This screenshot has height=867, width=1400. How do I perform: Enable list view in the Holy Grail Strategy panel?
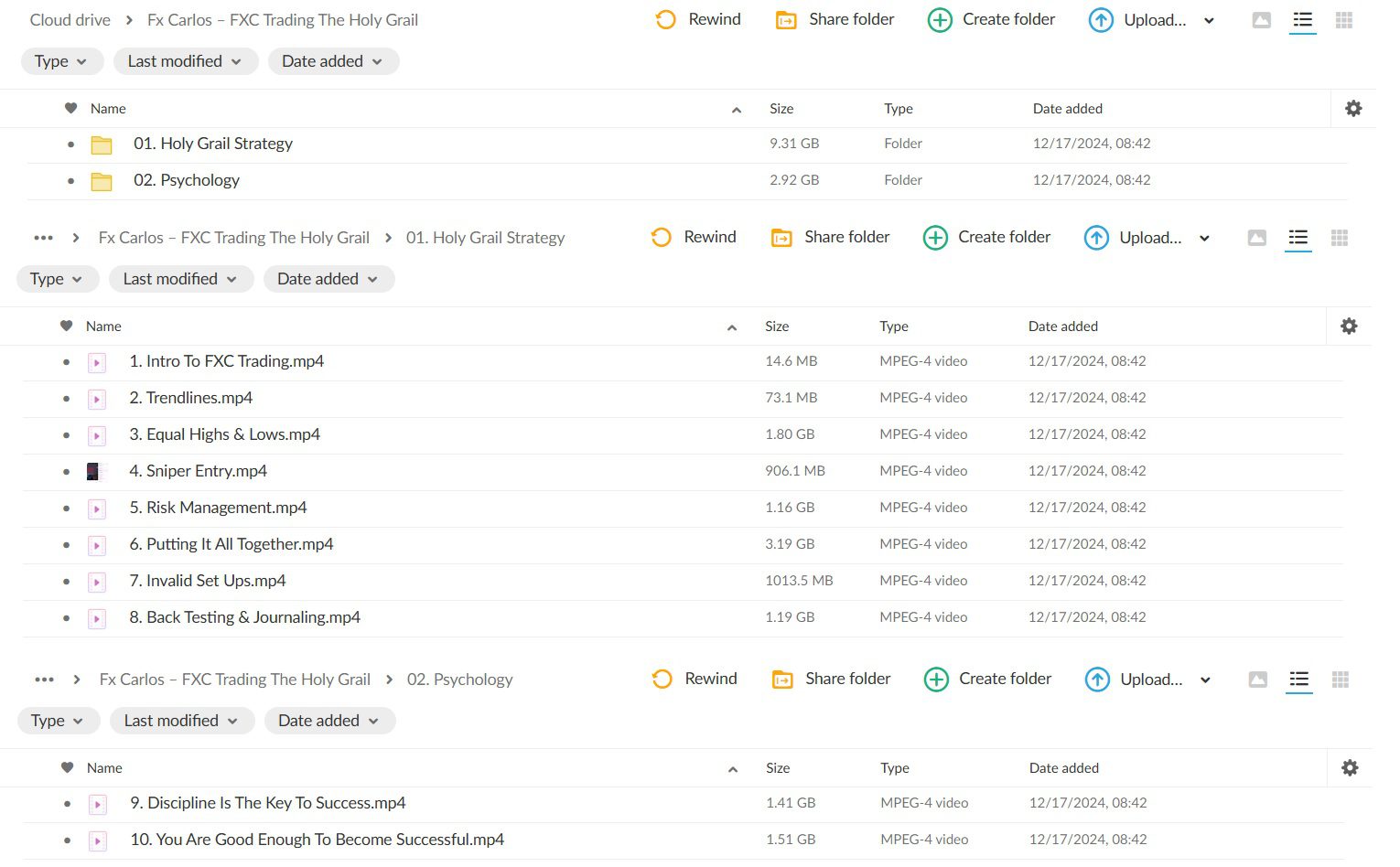[1298, 238]
